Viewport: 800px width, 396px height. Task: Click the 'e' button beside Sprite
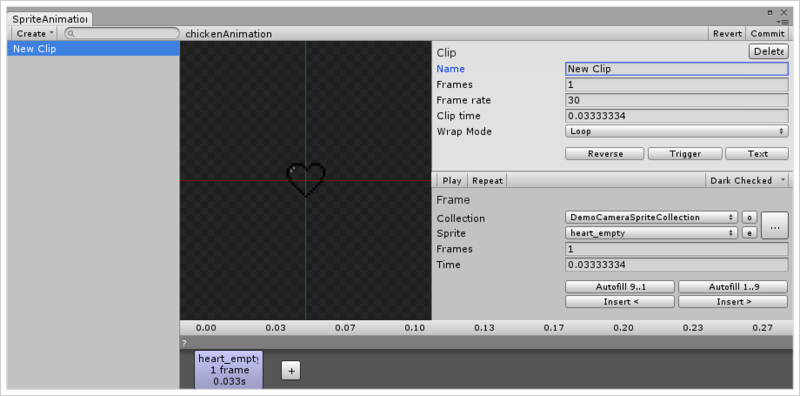749,233
